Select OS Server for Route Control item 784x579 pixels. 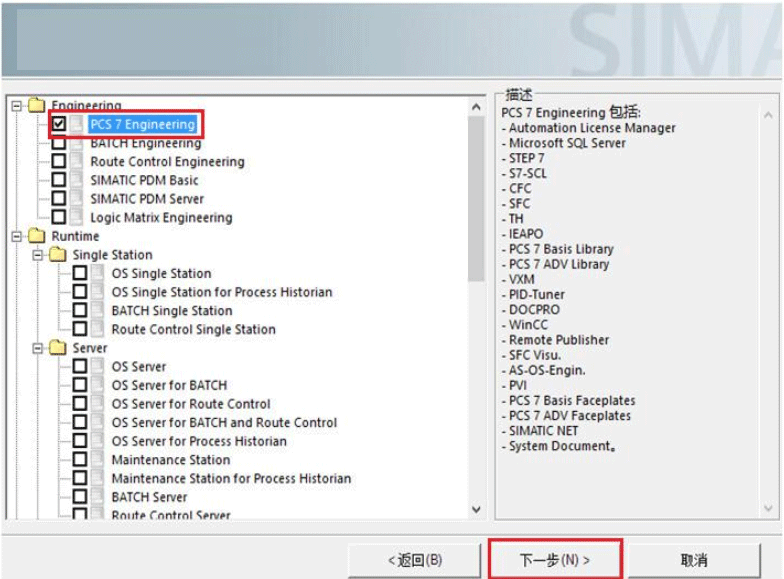click(x=191, y=404)
